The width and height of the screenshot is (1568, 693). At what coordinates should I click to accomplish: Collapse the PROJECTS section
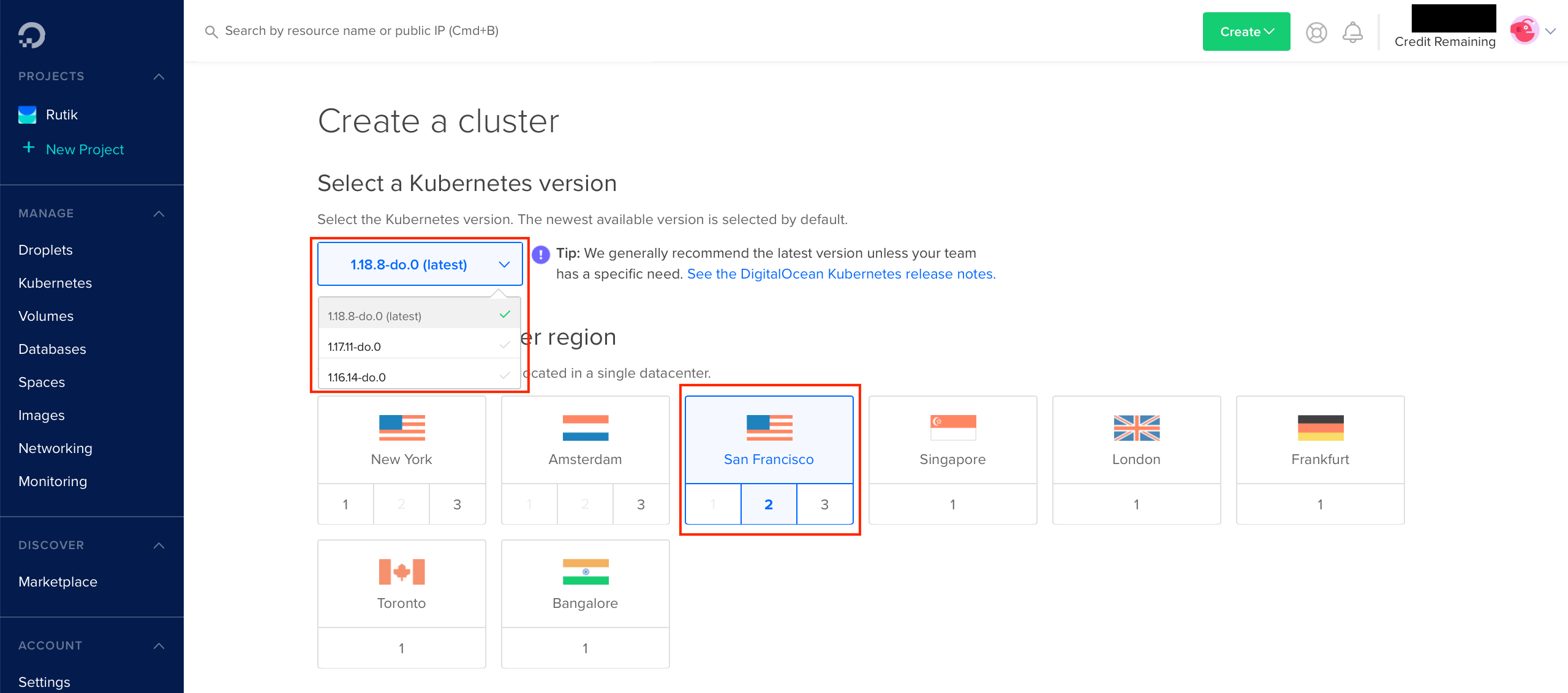[159, 76]
